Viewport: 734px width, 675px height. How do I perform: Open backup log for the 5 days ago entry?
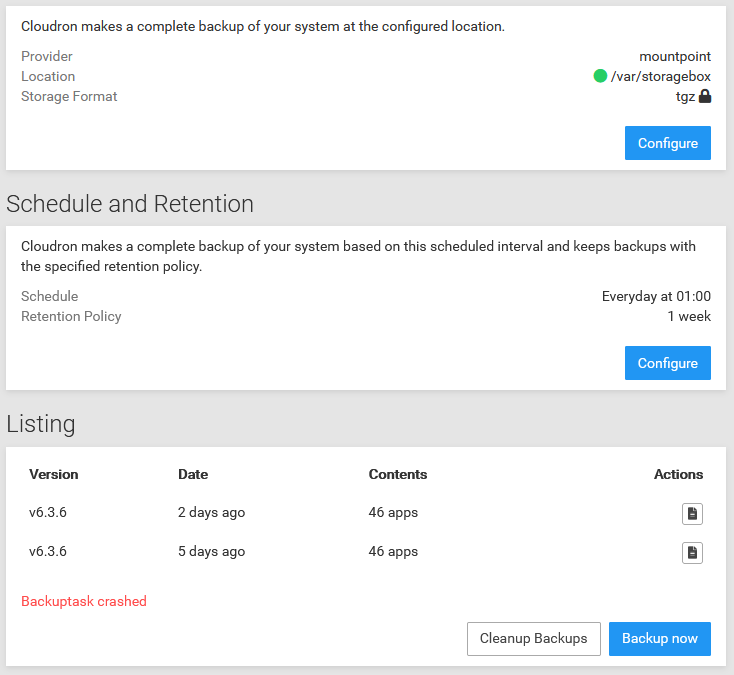click(x=692, y=552)
